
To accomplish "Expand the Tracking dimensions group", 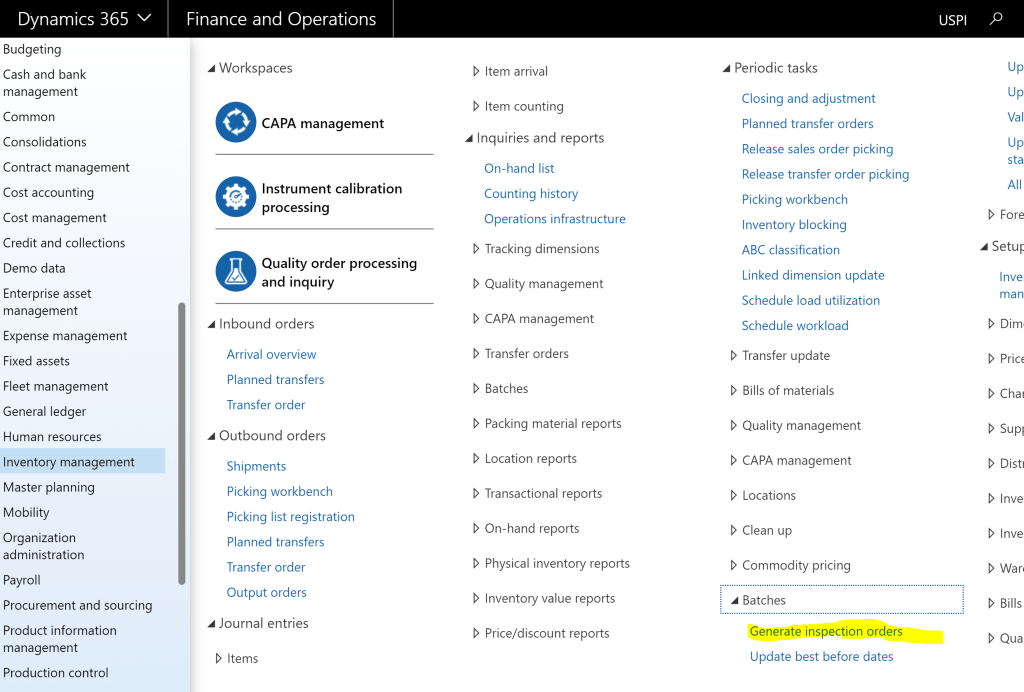I will (x=476, y=249).
